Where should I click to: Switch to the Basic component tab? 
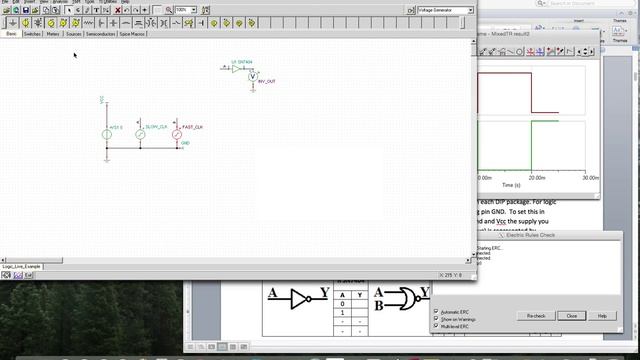point(11,34)
